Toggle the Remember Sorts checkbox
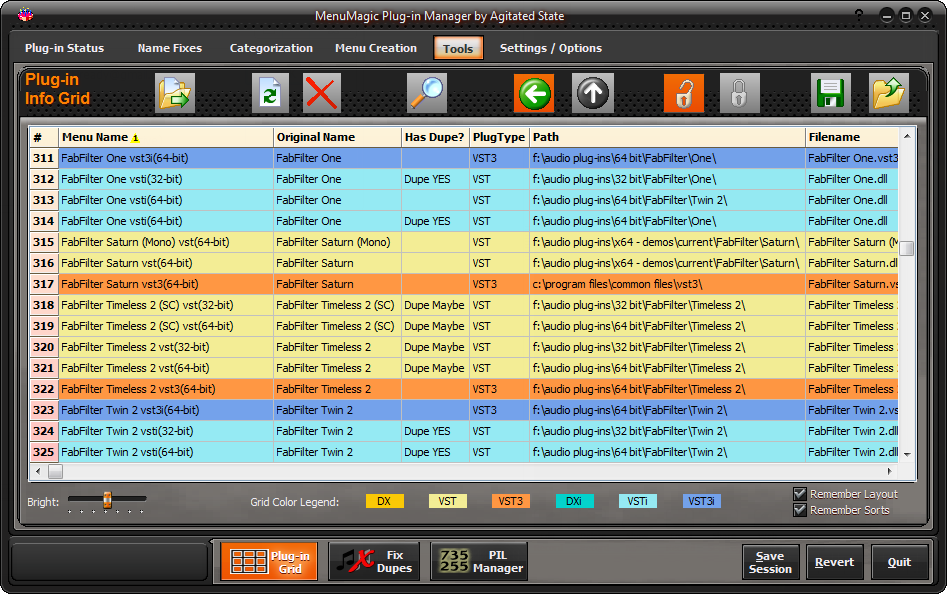Image resolution: width=947 pixels, height=594 pixels. (x=800, y=510)
